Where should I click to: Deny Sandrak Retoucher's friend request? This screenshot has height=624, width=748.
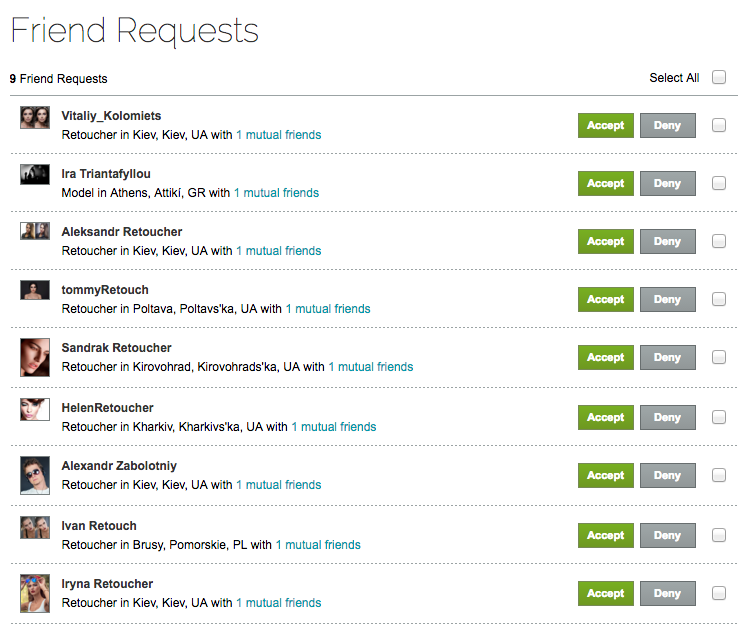(x=667, y=358)
